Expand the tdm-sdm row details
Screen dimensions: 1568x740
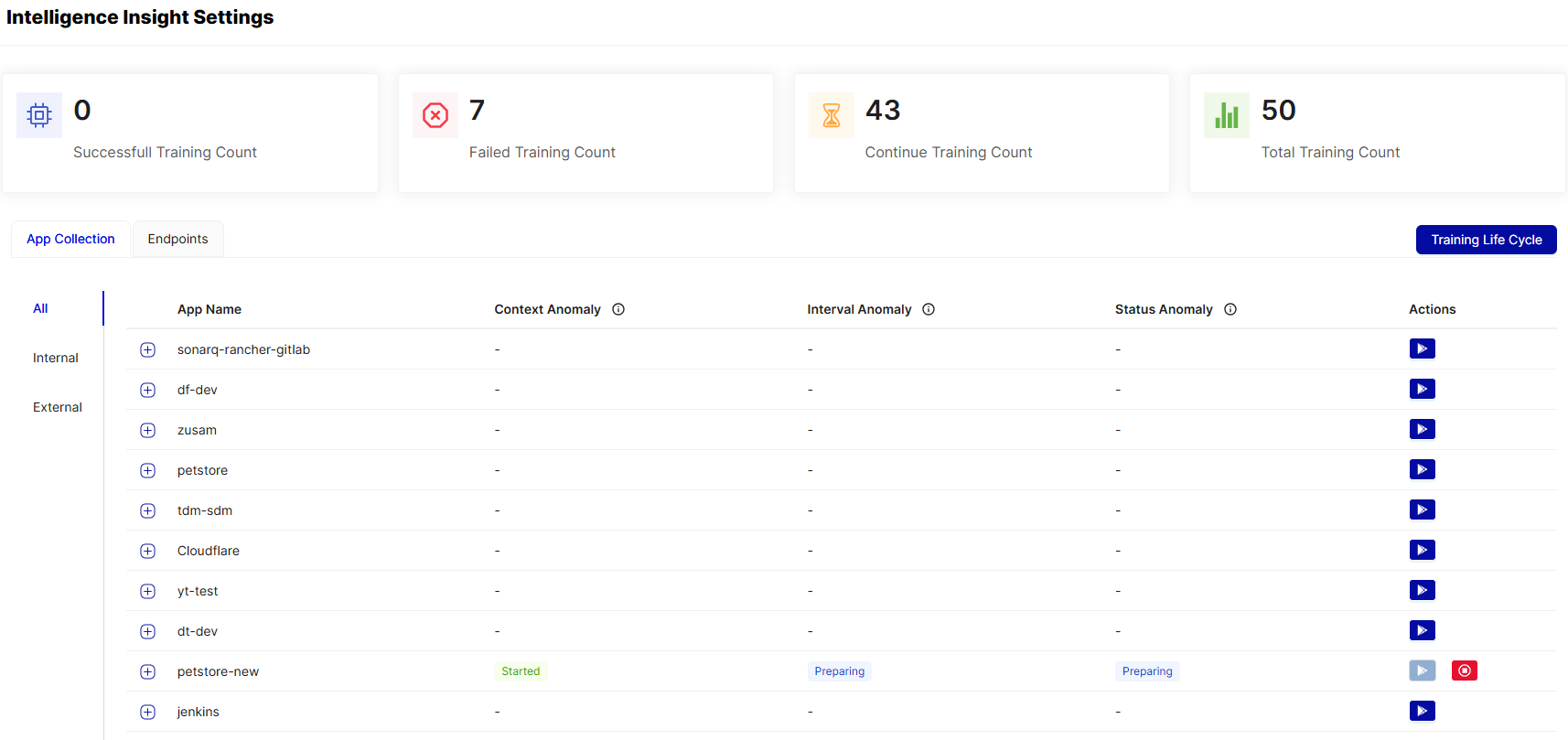tap(147, 510)
